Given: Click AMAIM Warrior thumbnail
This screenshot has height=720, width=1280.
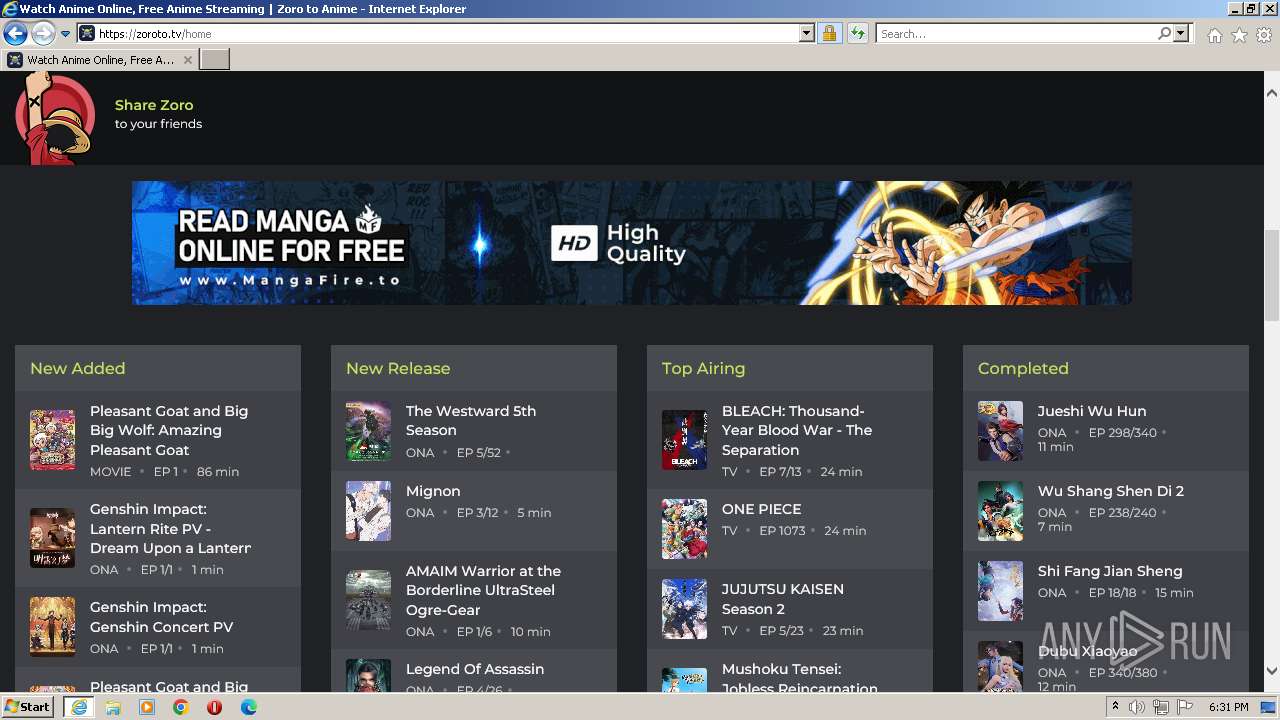Looking at the screenshot, I should click(x=368, y=600).
